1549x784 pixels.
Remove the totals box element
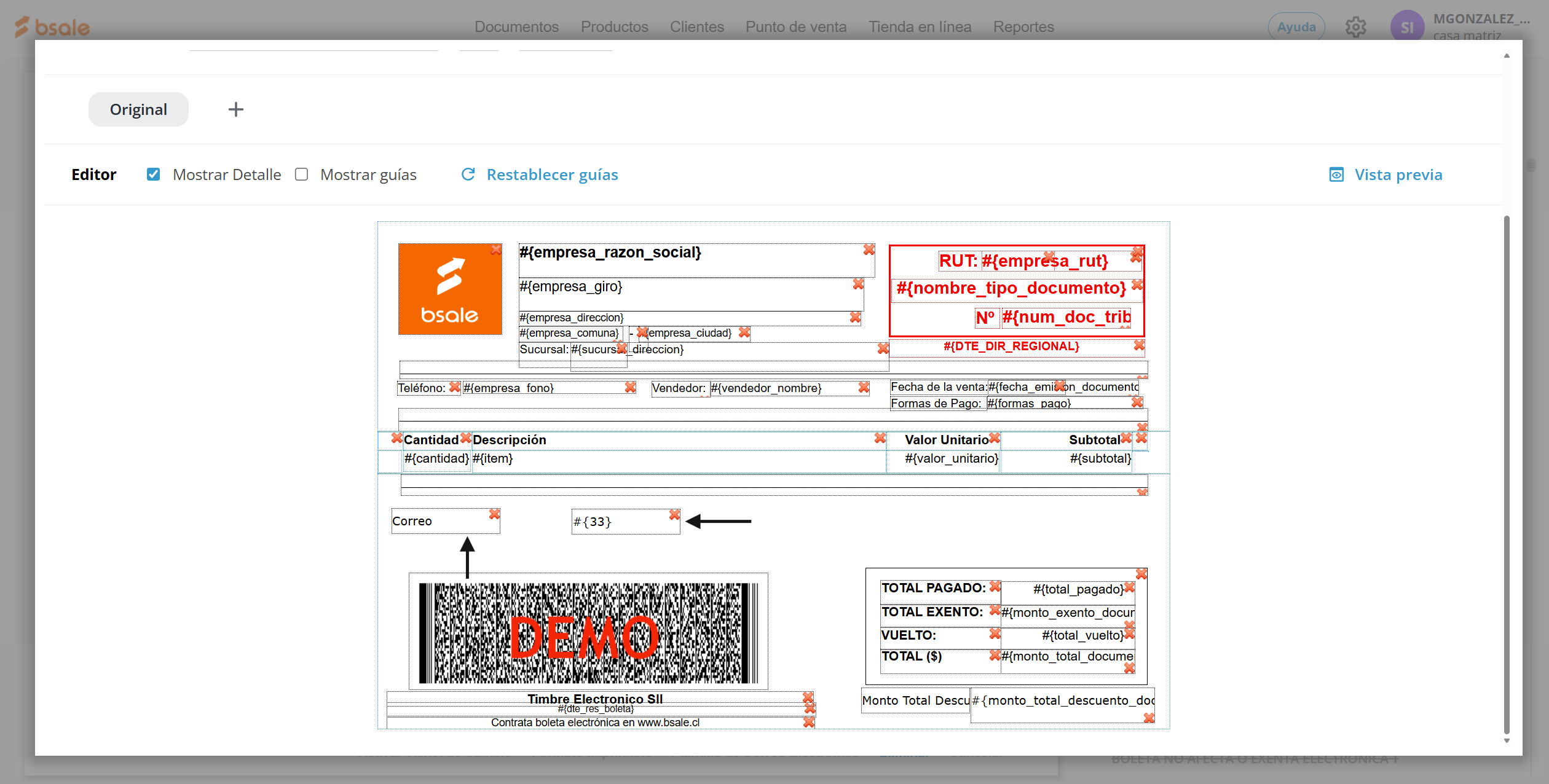(1141, 573)
